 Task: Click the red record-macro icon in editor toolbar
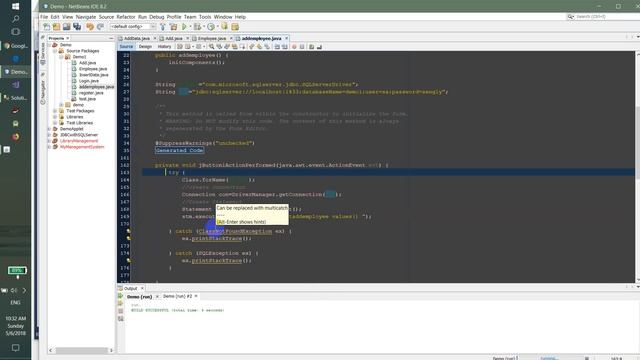point(294,47)
